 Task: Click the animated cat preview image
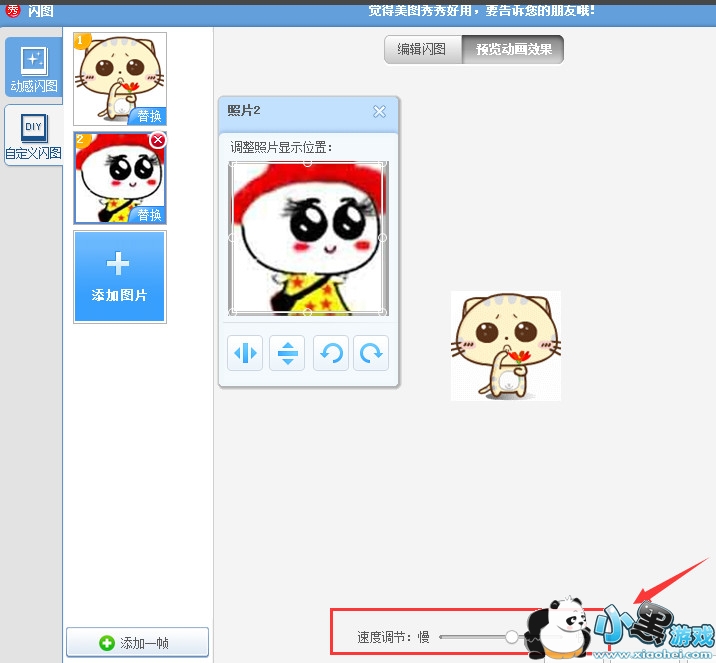506,346
